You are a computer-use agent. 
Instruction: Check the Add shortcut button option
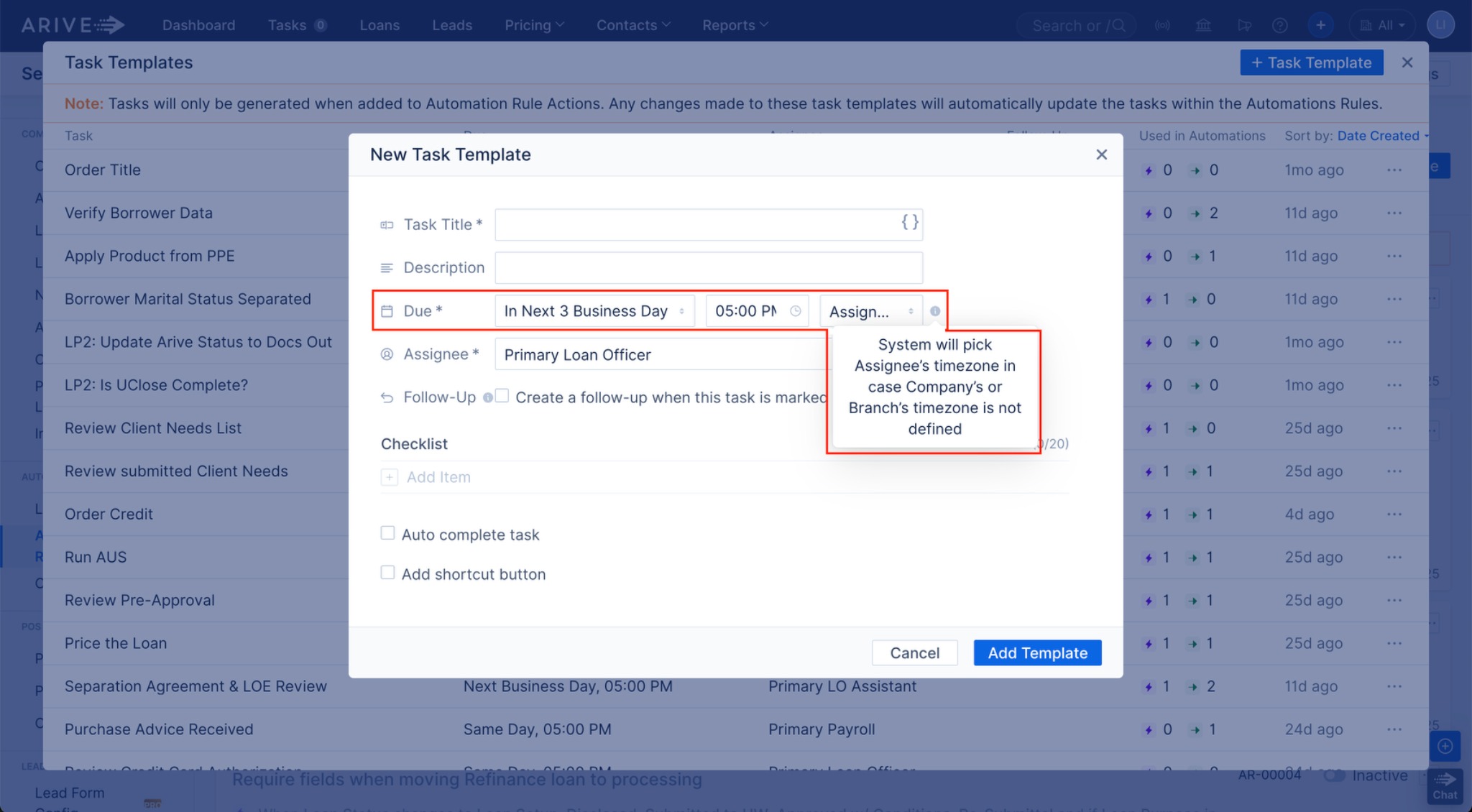pyautogui.click(x=388, y=572)
